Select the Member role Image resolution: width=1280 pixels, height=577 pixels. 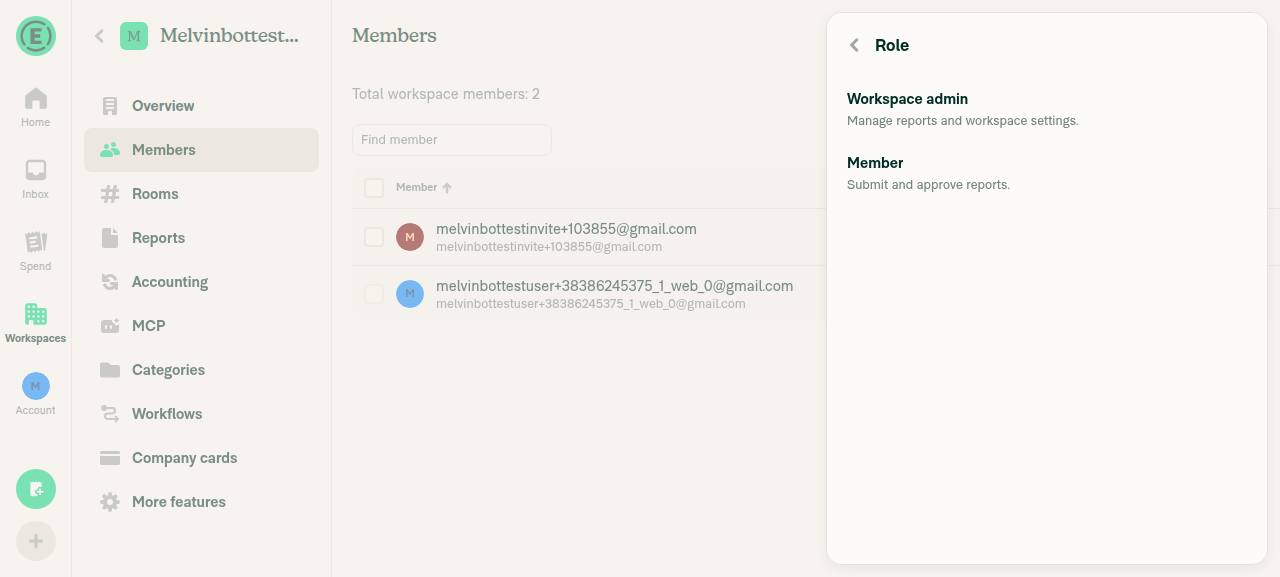point(1047,173)
